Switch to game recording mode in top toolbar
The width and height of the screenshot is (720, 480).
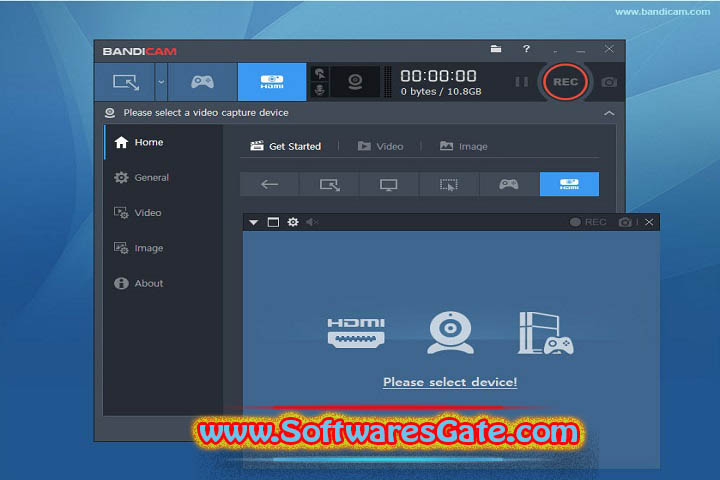(x=202, y=82)
